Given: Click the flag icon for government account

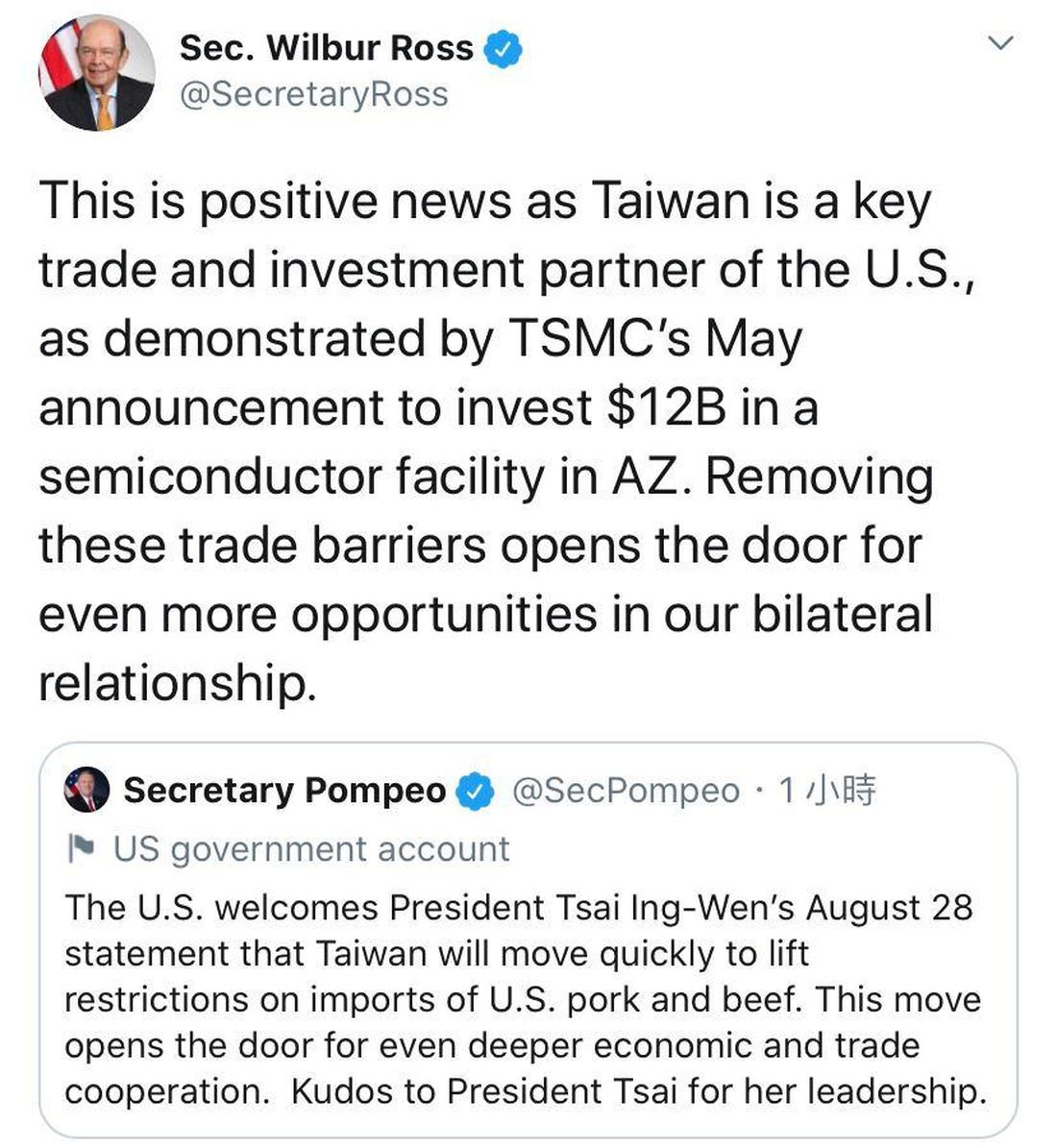Looking at the screenshot, I should click(82, 848).
